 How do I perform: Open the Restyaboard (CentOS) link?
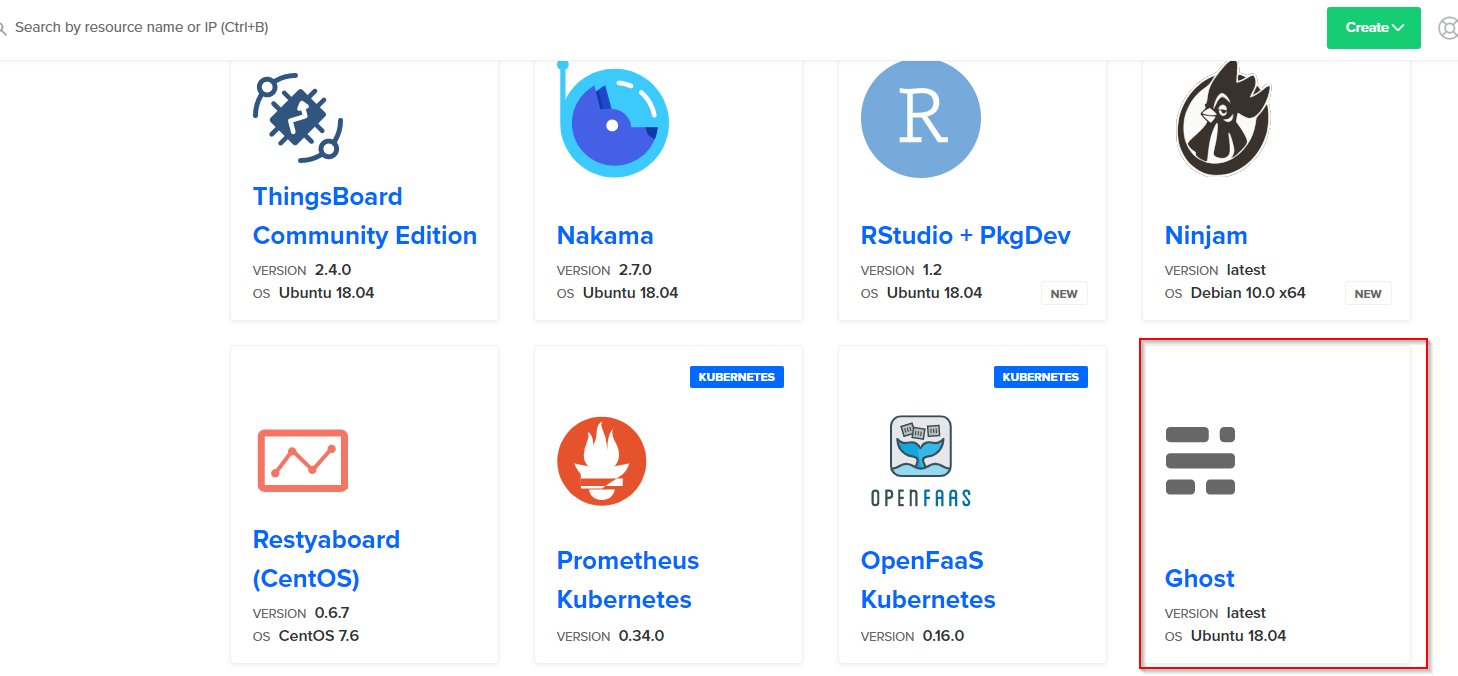click(326, 559)
